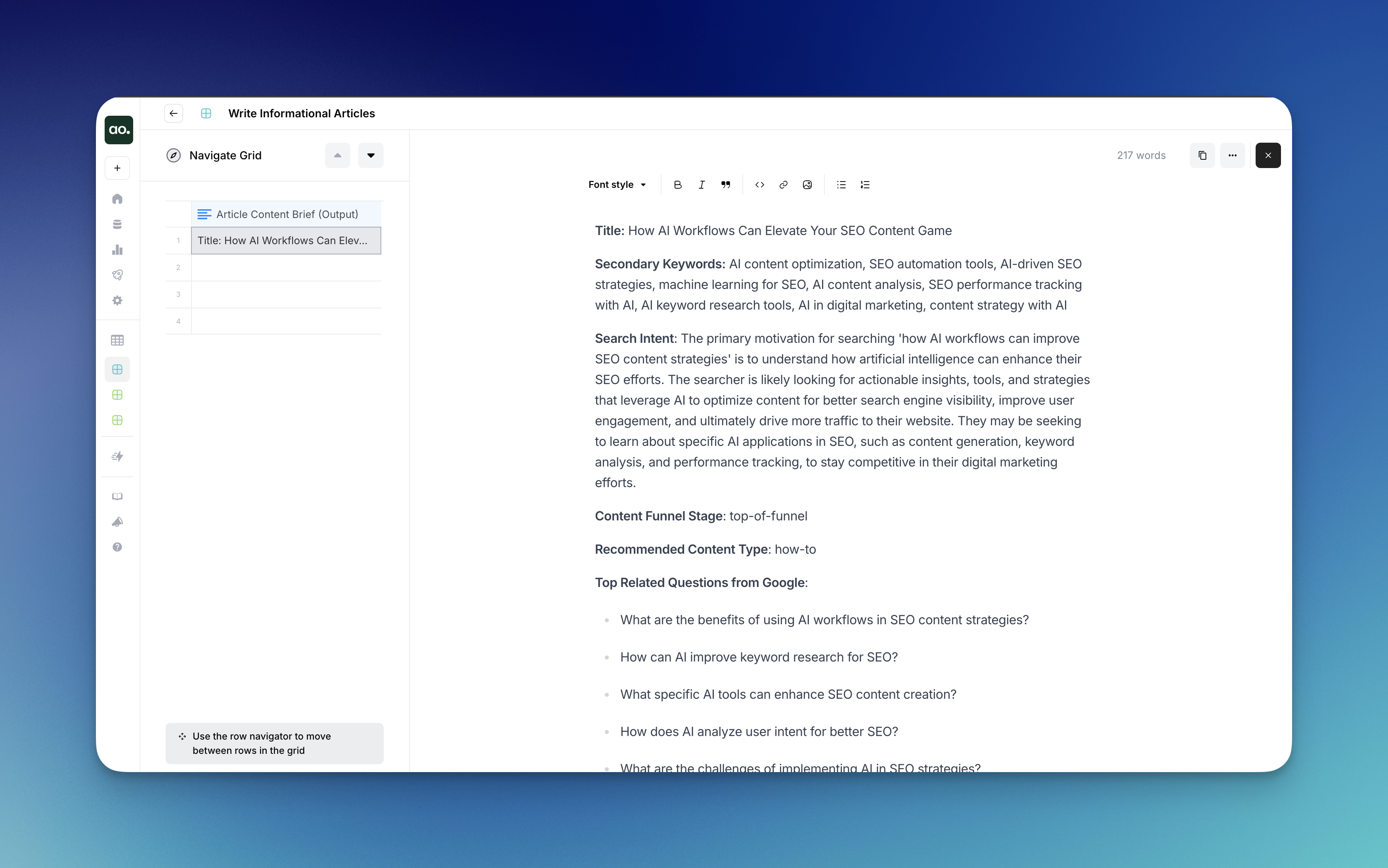
Task: Apply numbered list formatting
Action: (865, 184)
